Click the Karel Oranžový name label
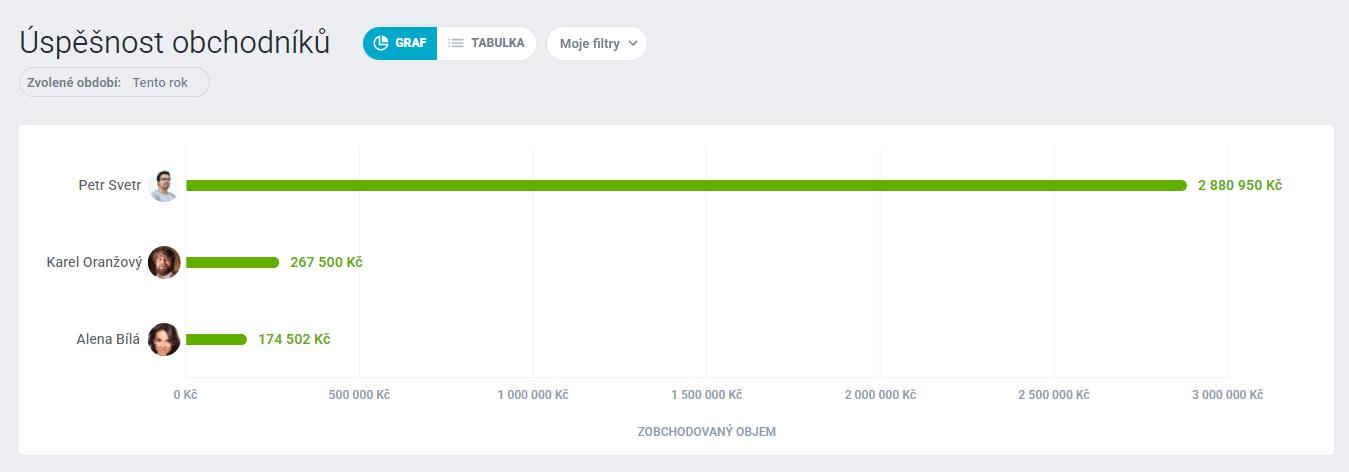 [94, 262]
